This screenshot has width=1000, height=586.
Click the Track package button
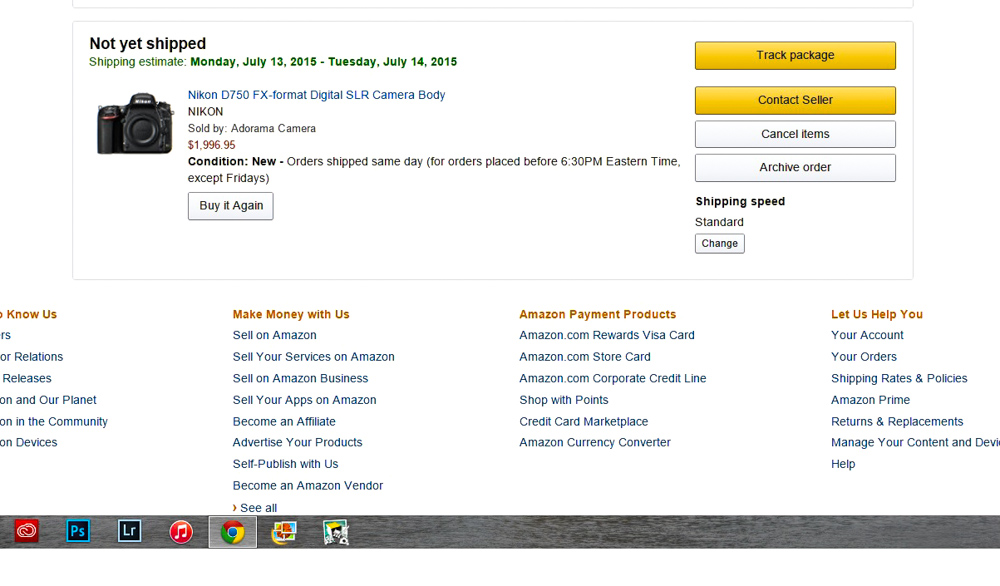click(x=795, y=56)
